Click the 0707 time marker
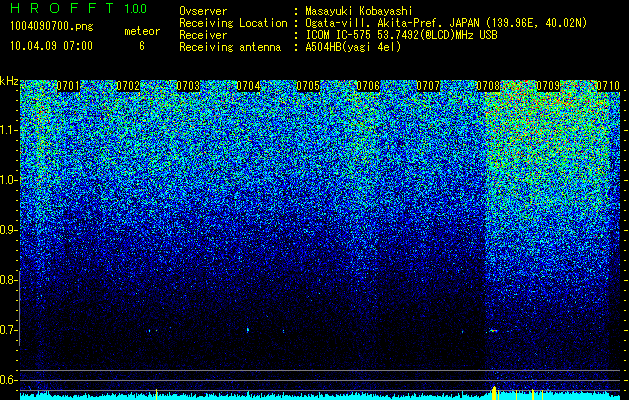 (428, 86)
